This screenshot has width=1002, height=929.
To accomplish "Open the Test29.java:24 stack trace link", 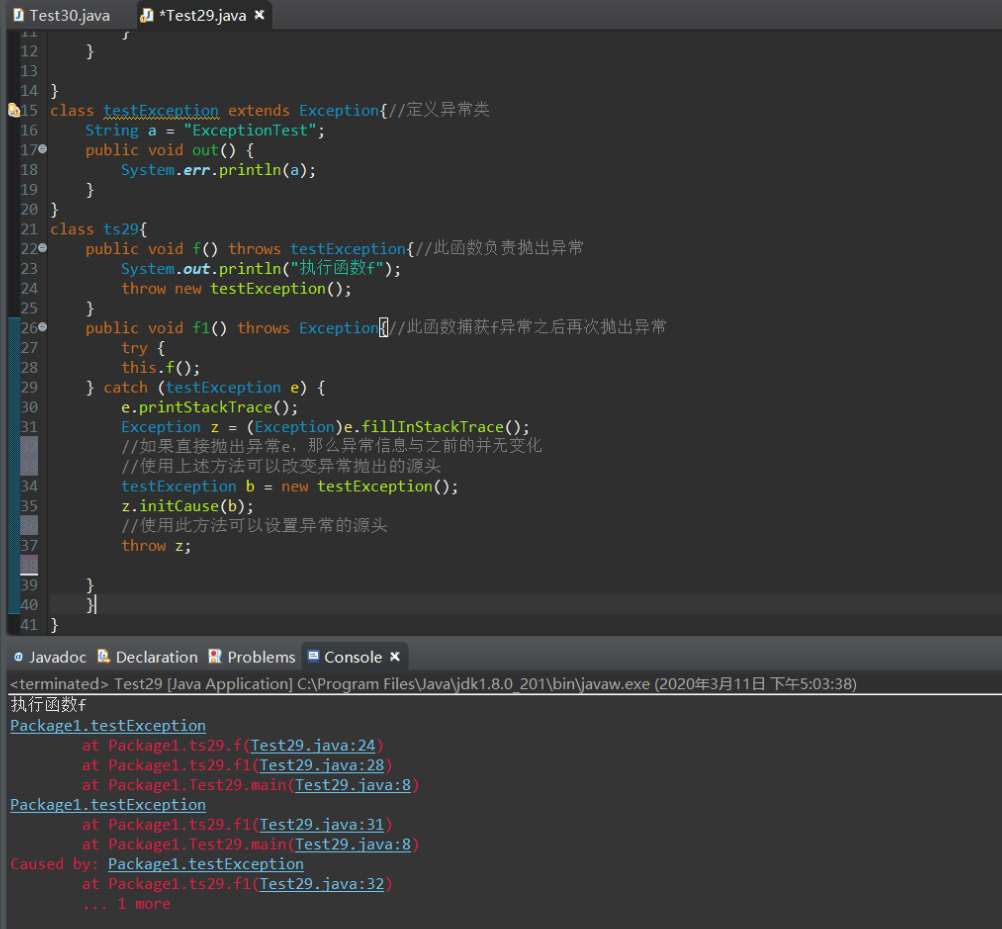I will (x=313, y=745).
